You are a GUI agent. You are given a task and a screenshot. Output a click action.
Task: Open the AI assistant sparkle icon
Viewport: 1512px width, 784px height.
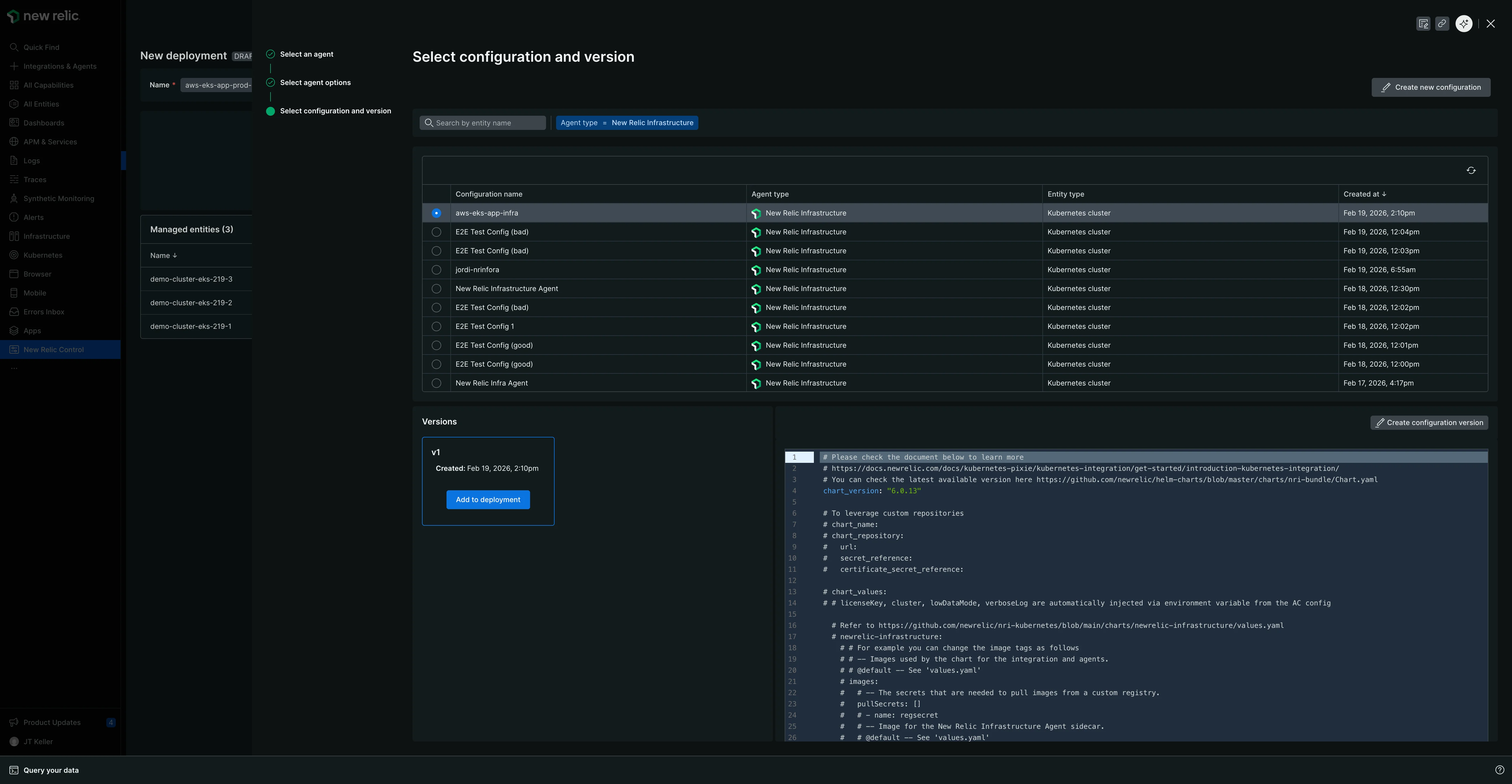click(x=1463, y=24)
